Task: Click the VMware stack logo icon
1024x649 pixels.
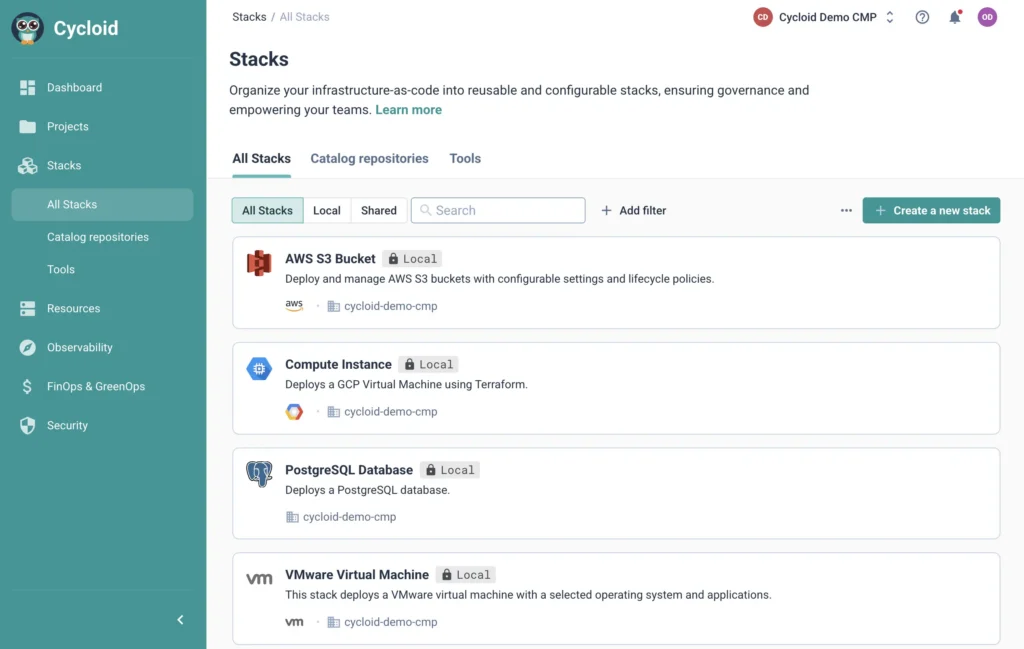Action: [259, 579]
